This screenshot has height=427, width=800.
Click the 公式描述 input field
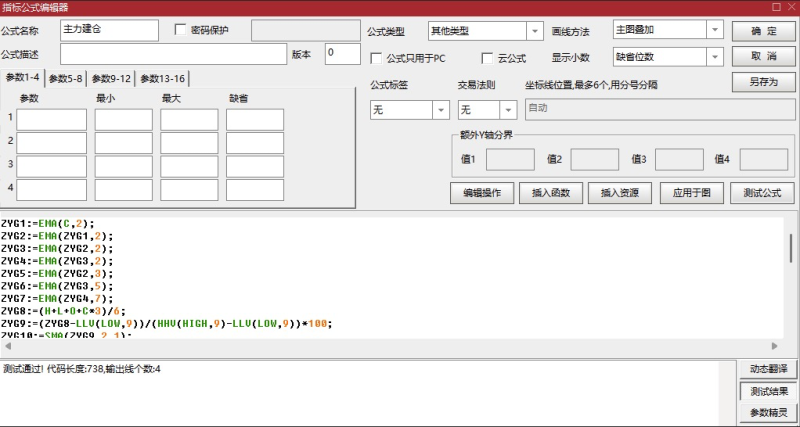click(173, 54)
